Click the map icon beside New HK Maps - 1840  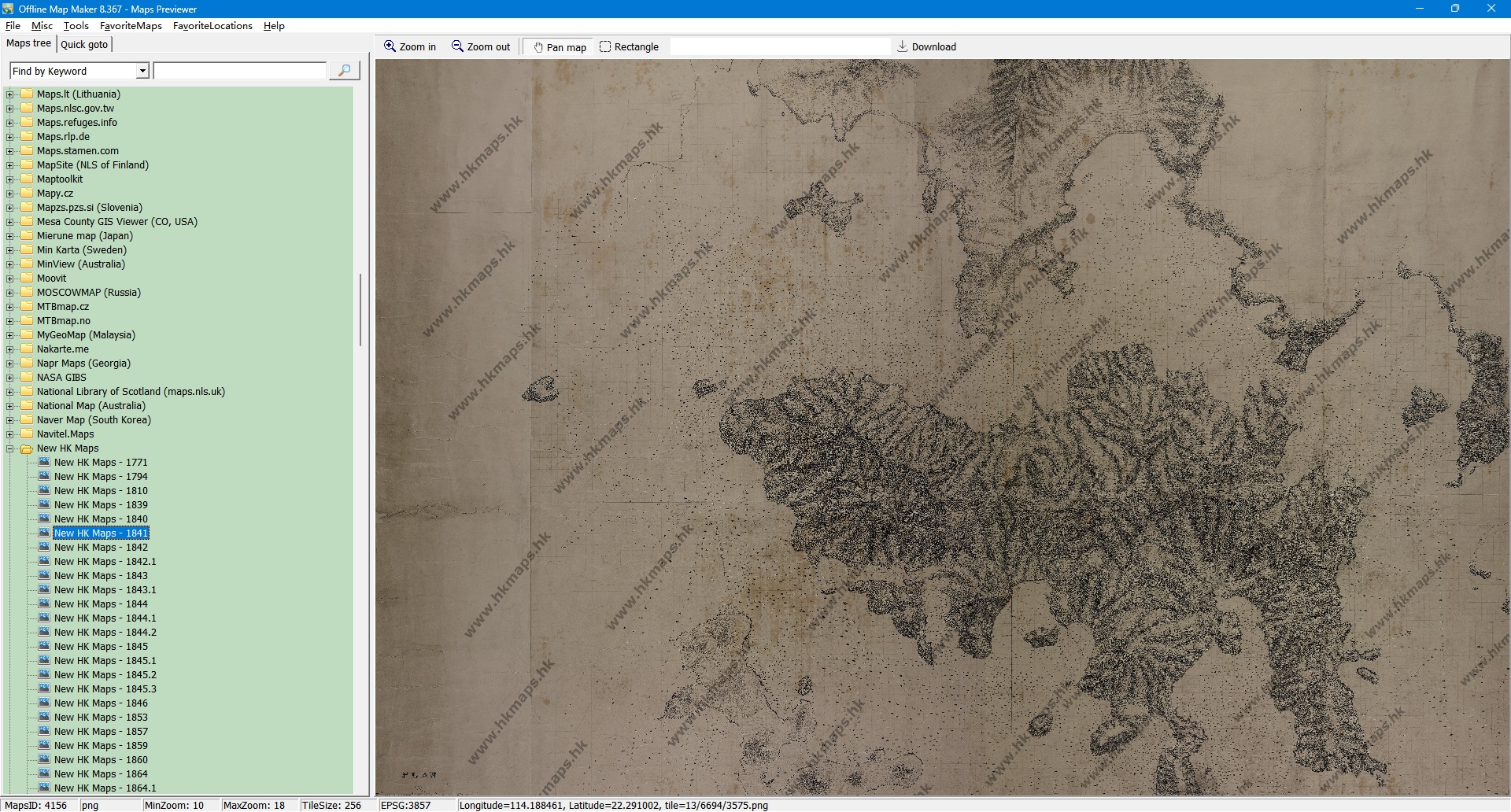pos(44,519)
